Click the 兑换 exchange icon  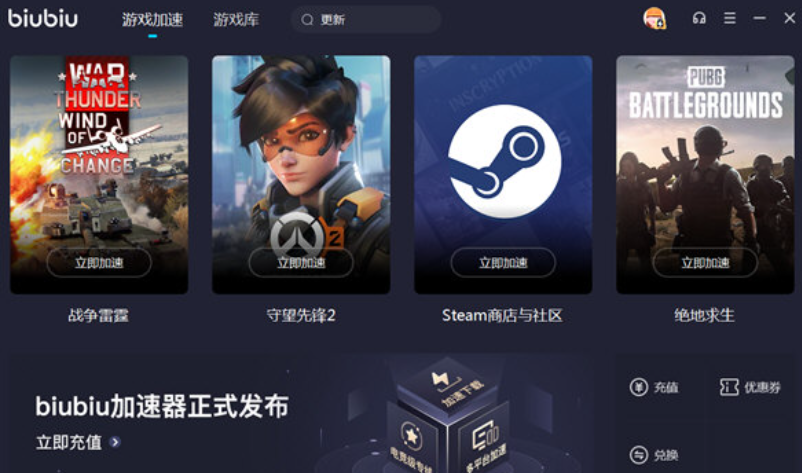(x=638, y=455)
